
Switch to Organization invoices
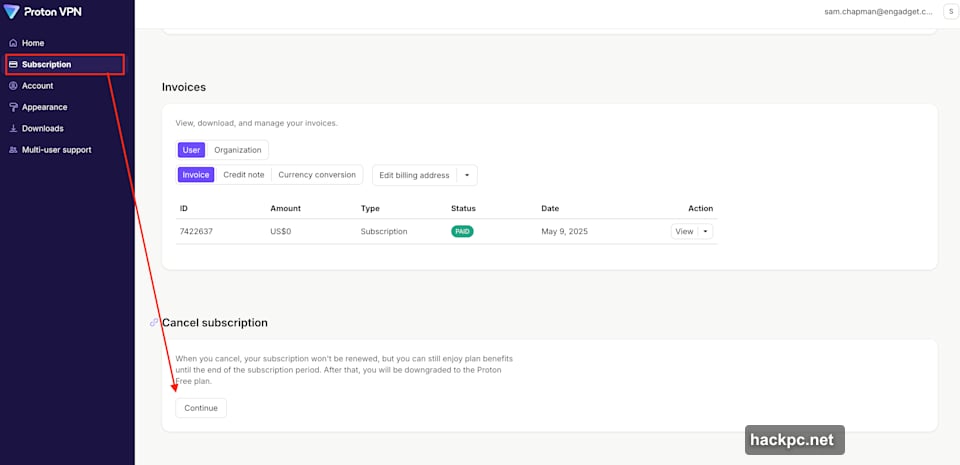(238, 150)
